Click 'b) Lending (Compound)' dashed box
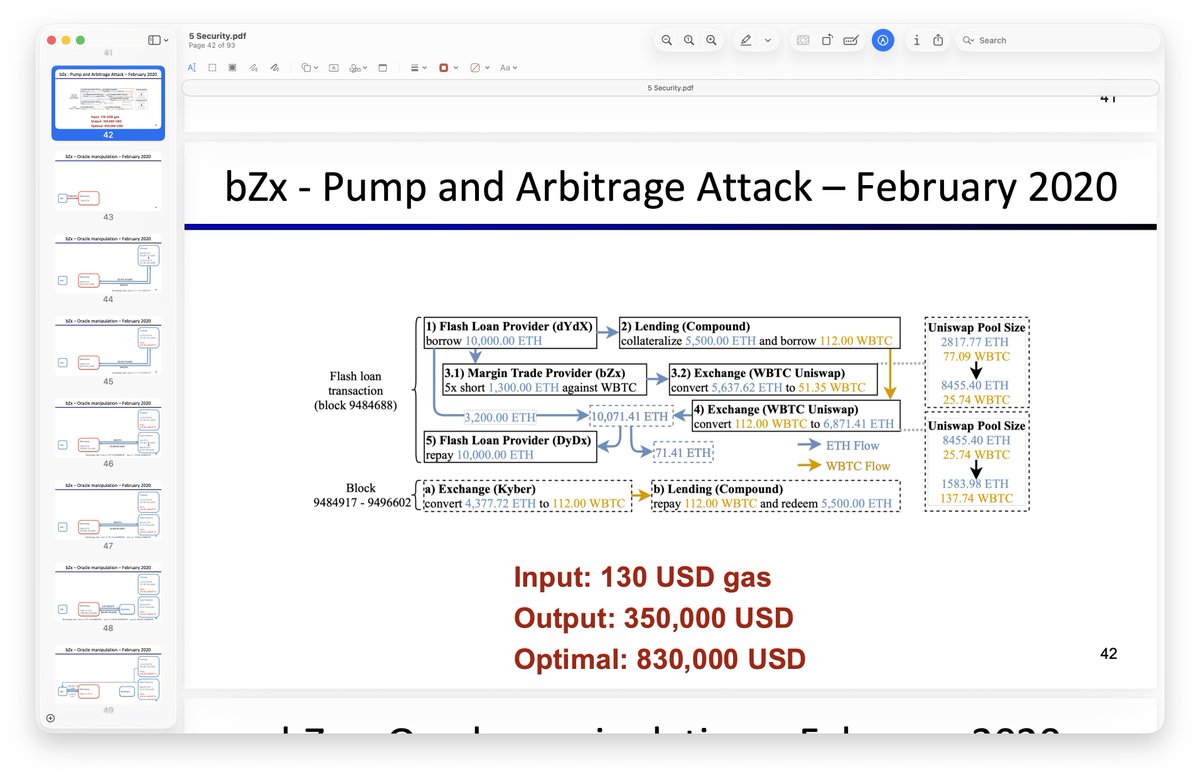This screenshot has height=780, width=1200. coord(775,496)
